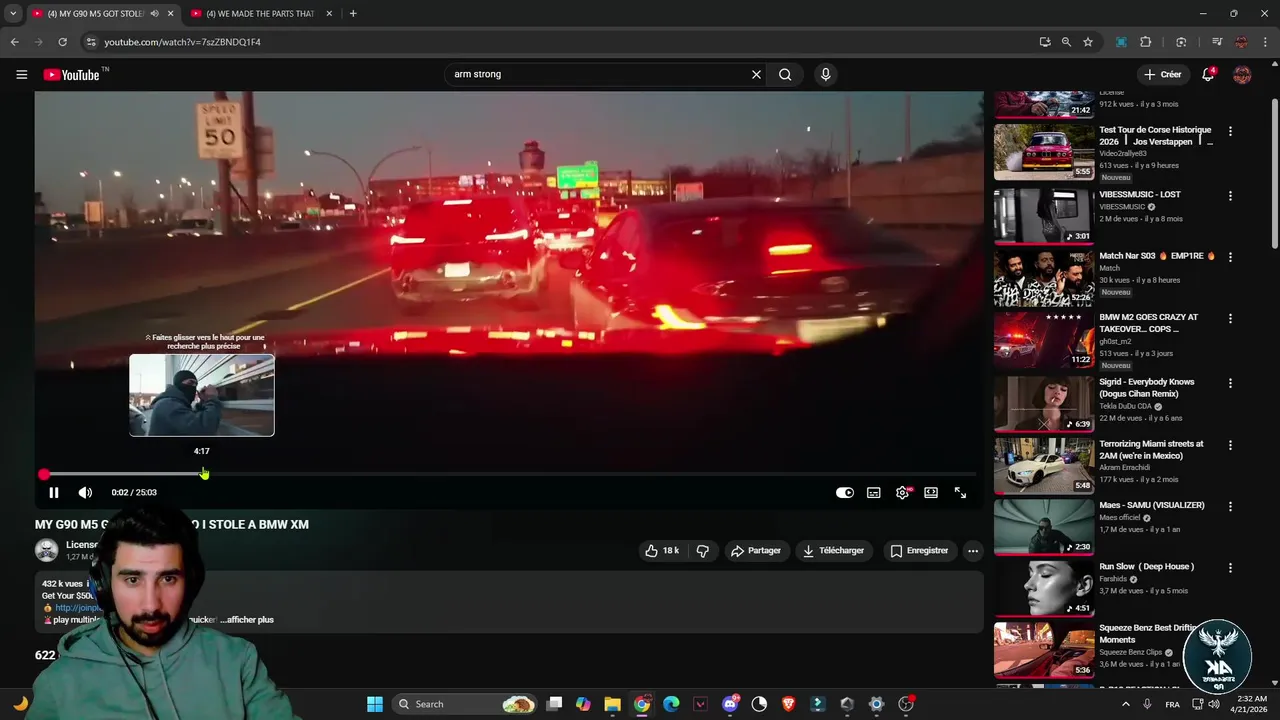Open options for Sigrid Everybody Knows video
Viewport: 1280px width, 720px height.
(1230, 383)
